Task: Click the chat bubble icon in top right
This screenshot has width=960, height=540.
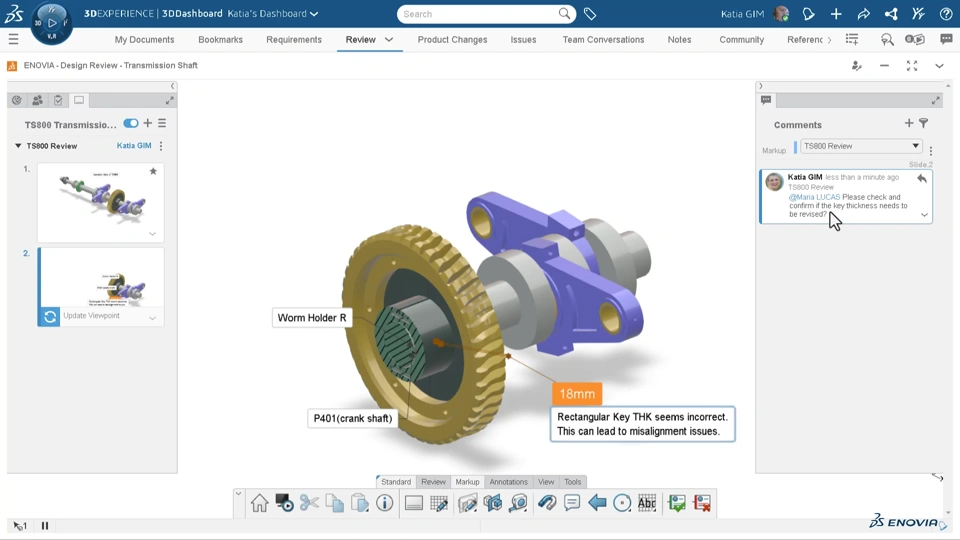Action: [946, 39]
